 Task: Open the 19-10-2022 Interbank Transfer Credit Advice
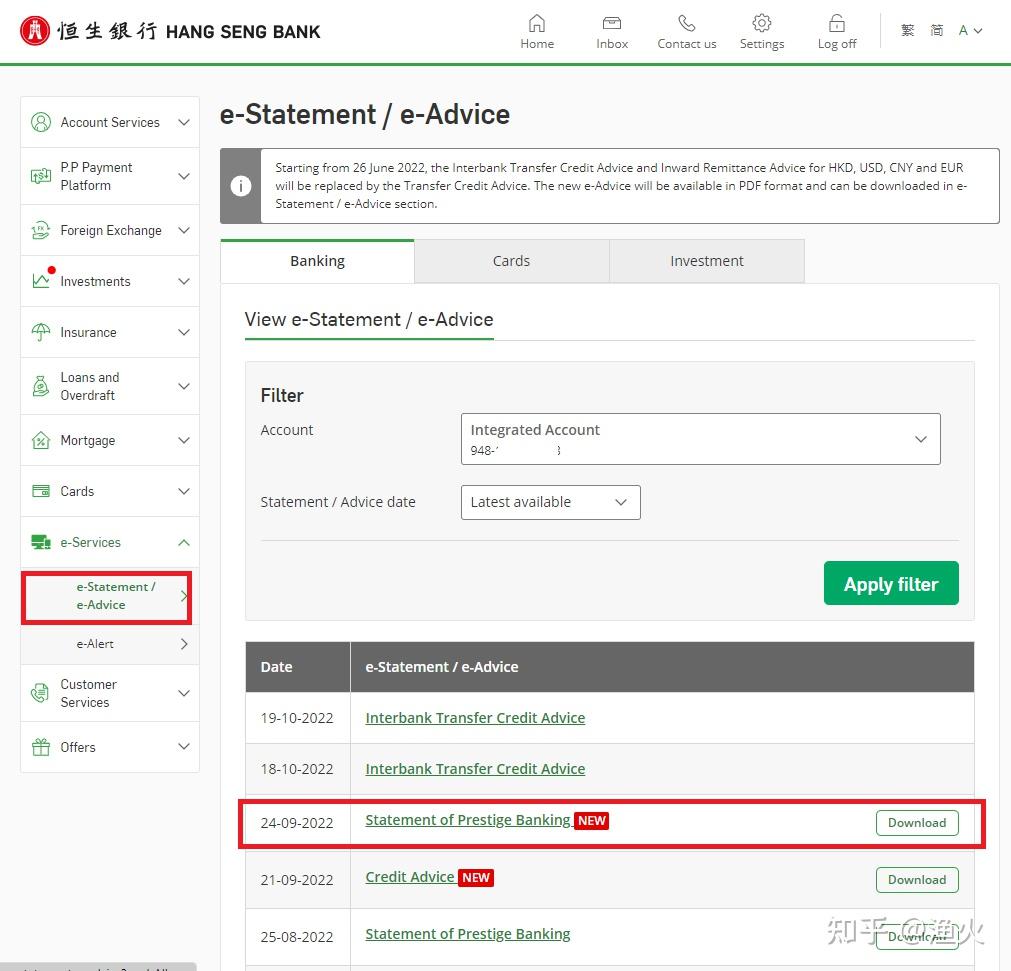(x=475, y=718)
